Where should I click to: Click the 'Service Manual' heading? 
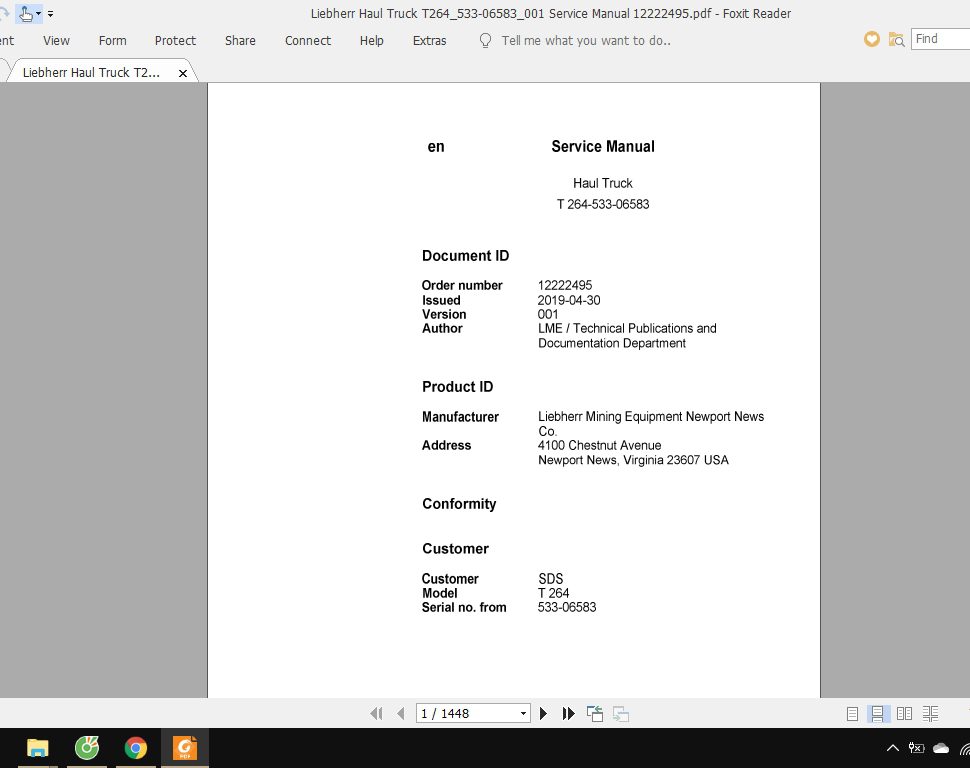coord(603,146)
